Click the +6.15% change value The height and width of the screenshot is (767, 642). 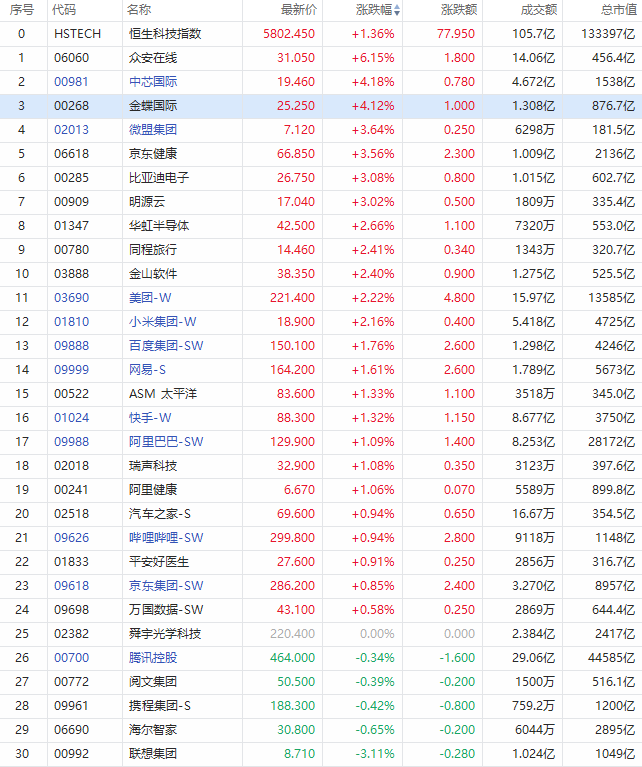click(373, 58)
